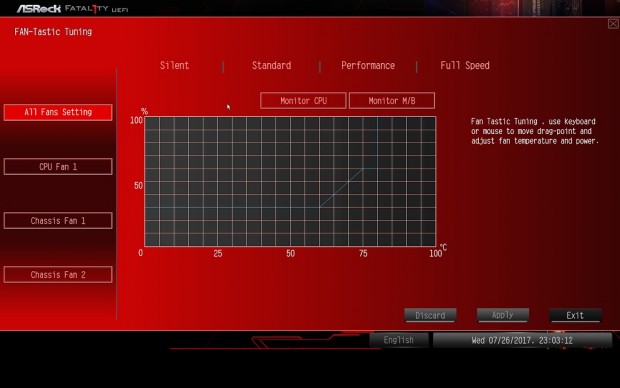
Task: Select CPU Fan 1
Action: coord(58,167)
